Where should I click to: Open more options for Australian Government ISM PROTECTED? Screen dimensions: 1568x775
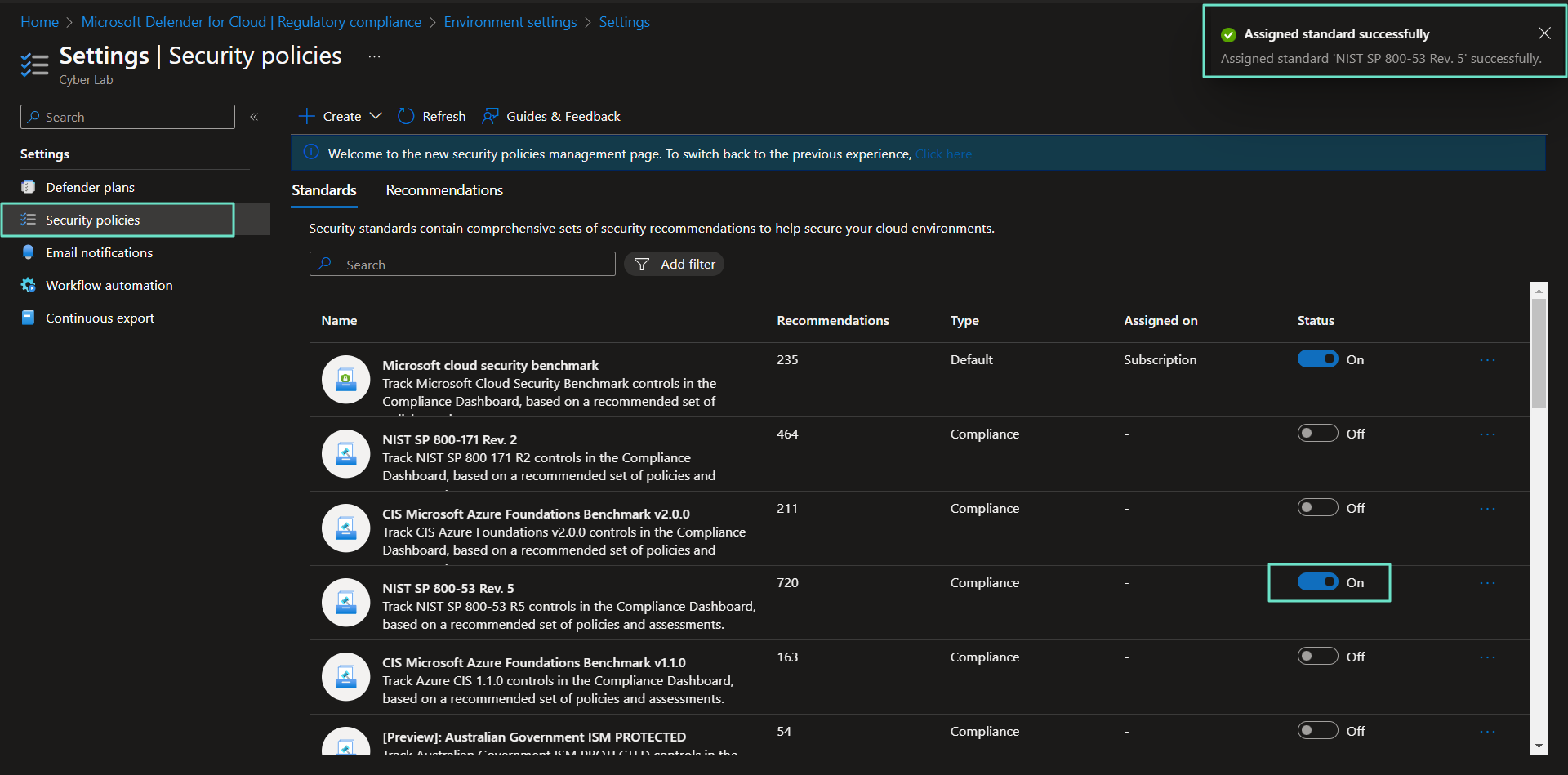[x=1487, y=732]
